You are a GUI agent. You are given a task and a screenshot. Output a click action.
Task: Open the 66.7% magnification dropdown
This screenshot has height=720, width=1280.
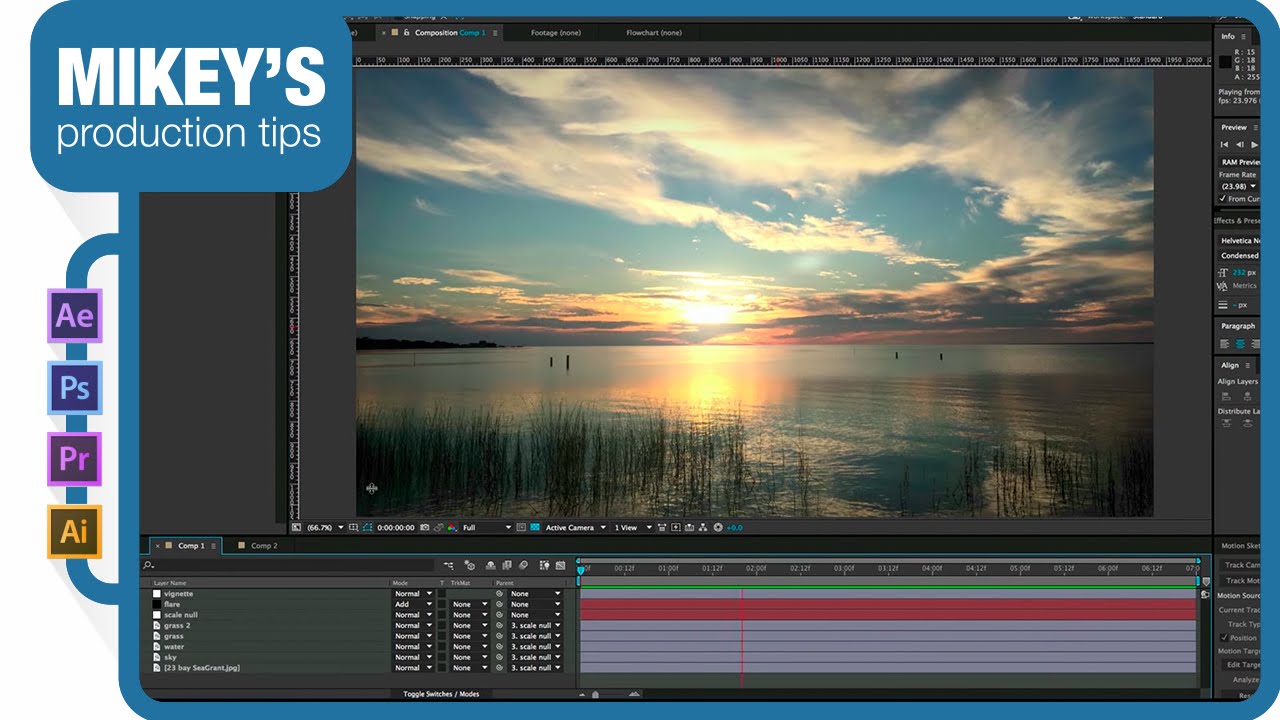click(x=325, y=527)
